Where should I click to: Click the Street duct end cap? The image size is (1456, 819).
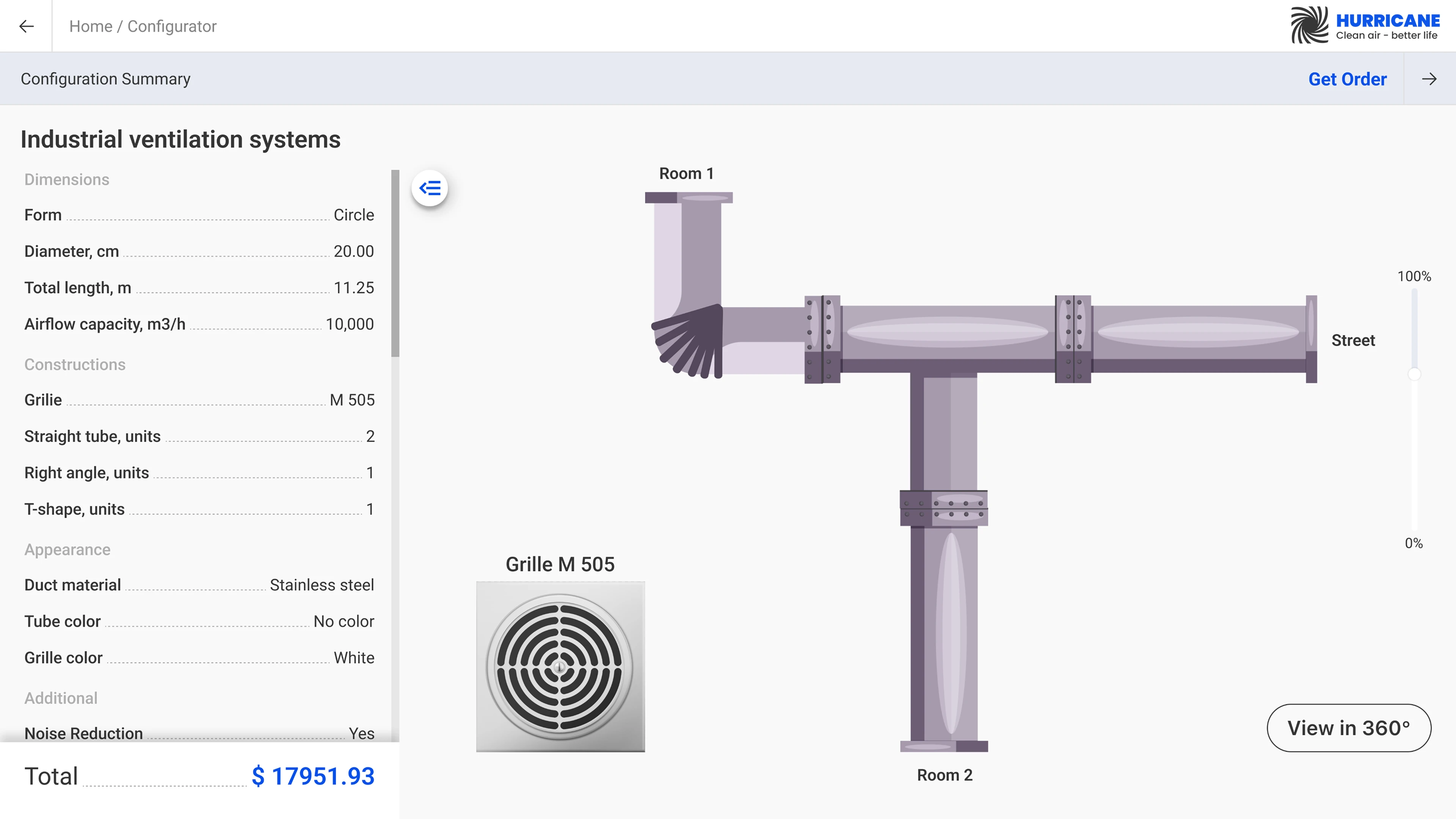point(1312,339)
